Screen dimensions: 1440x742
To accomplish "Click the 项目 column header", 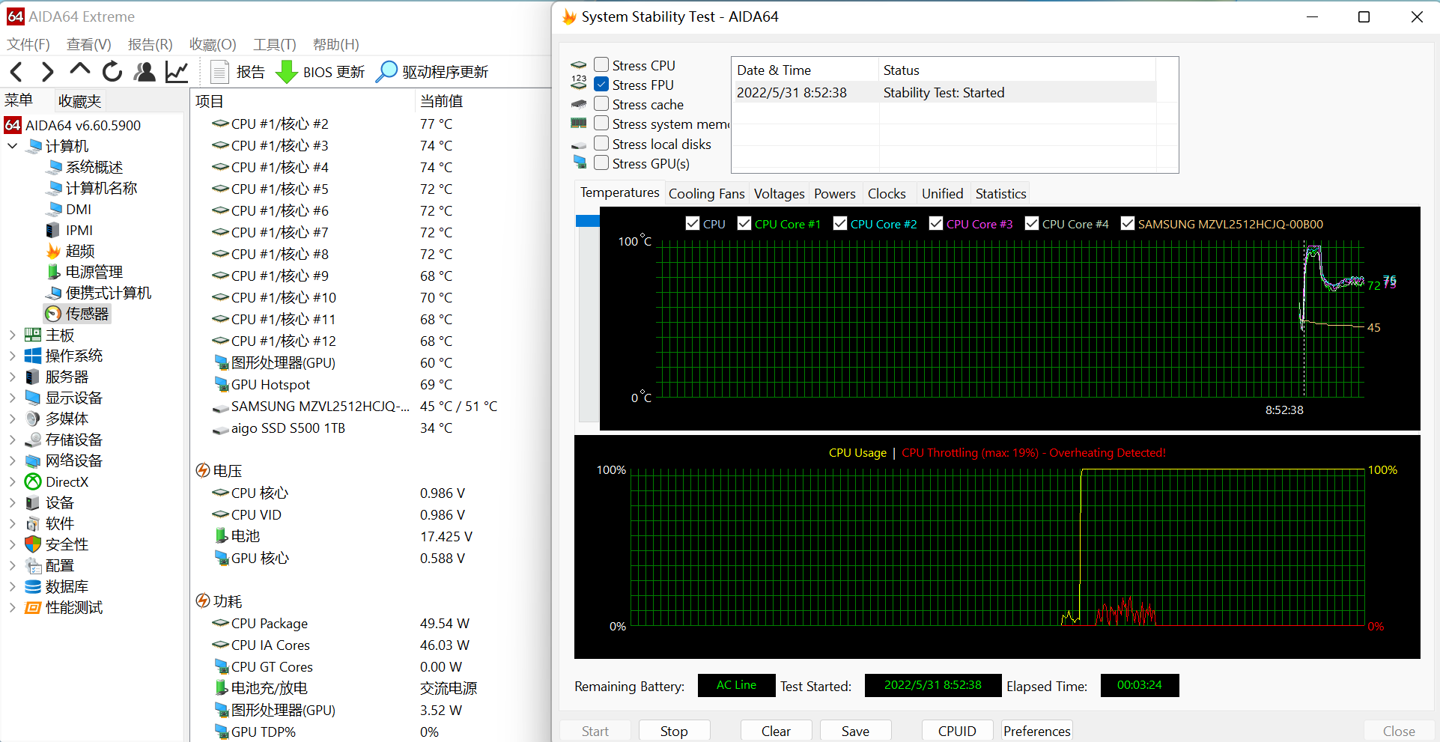I will click(302, 101).
